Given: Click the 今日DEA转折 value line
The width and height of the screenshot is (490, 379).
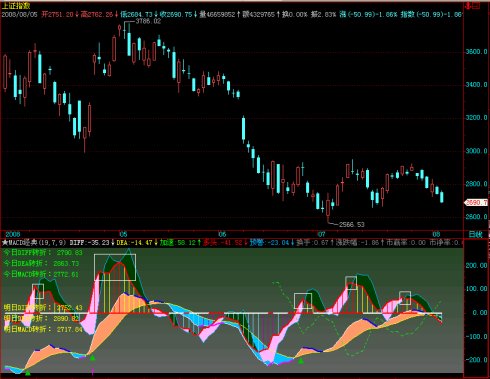Looking at the screenshot, I should pos(41,263).
